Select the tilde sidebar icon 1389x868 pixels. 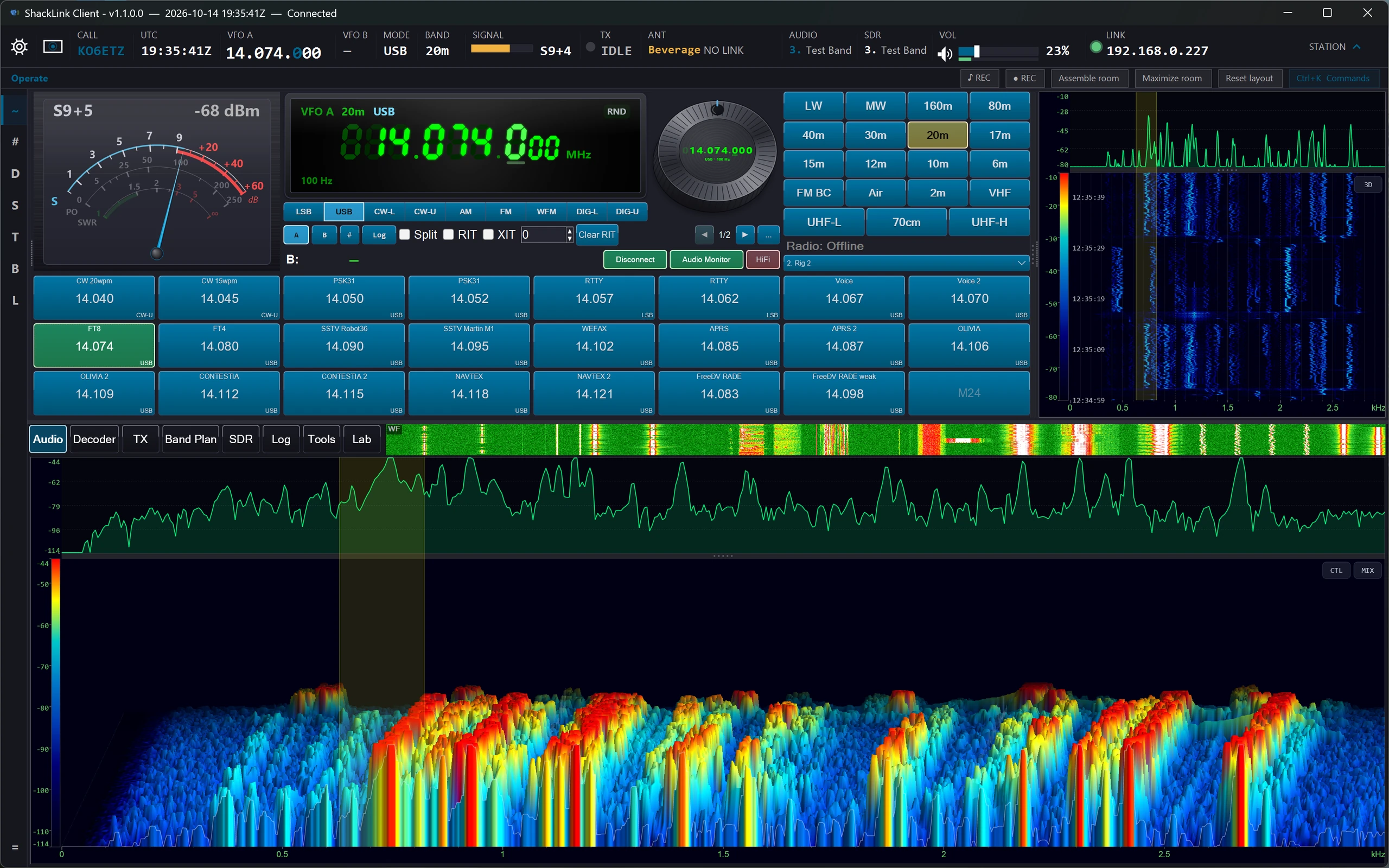[x=15, y=110]
